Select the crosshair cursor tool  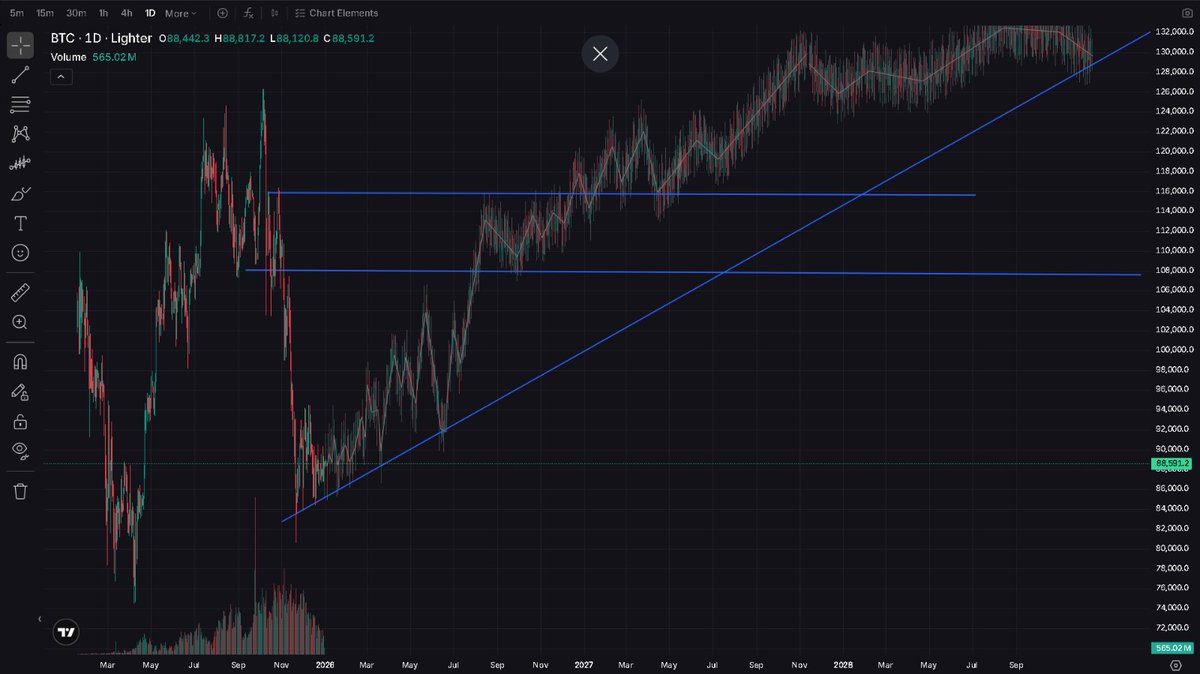click(x=20, y=45)
